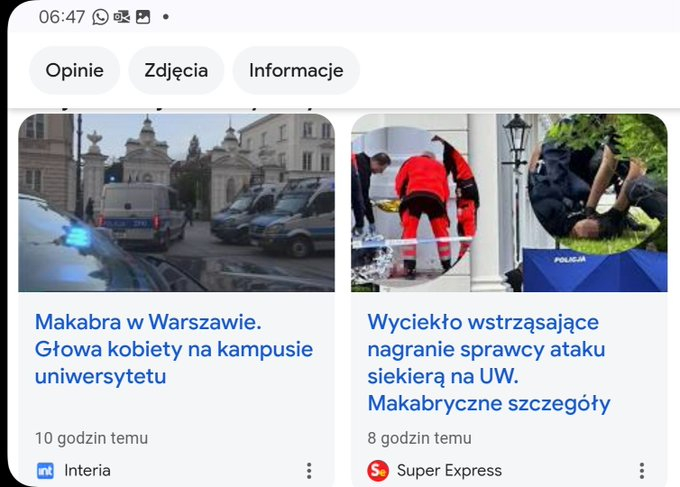Open three-dot menu on Super Express article
680x487 pixels.
pyautogui.click(x=641, y=470)
